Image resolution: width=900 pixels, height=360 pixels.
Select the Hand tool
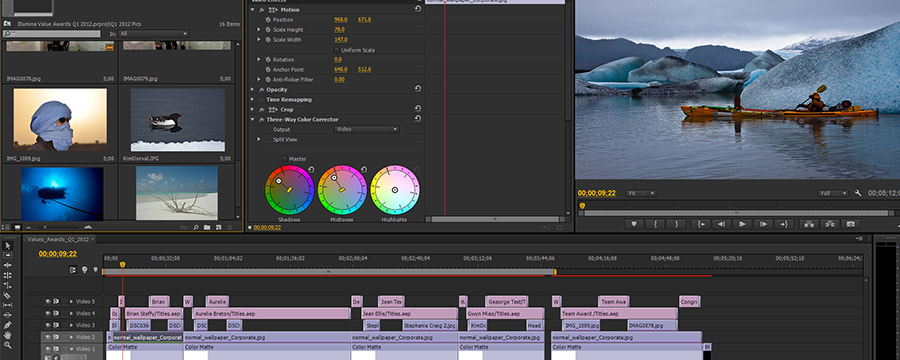click(x=7, y=335)
